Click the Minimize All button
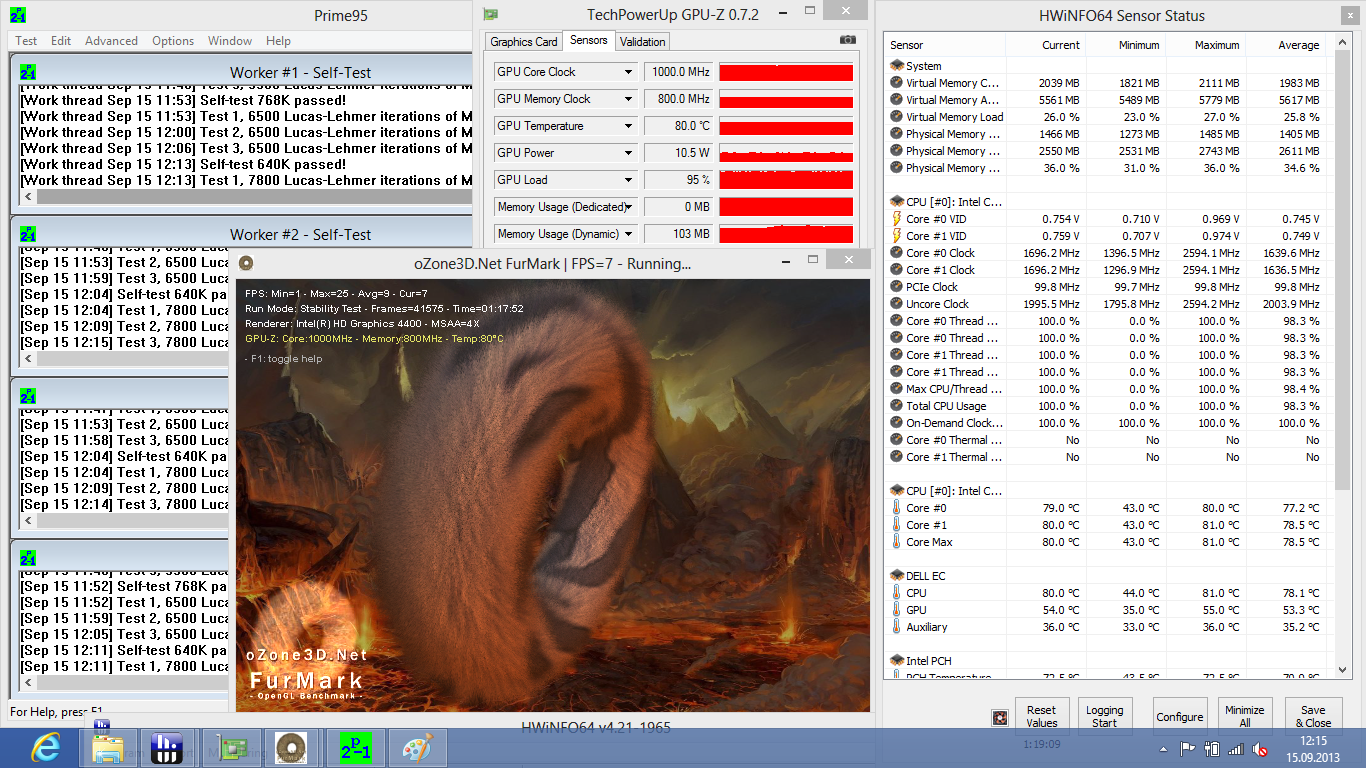 coord(1245,717)
